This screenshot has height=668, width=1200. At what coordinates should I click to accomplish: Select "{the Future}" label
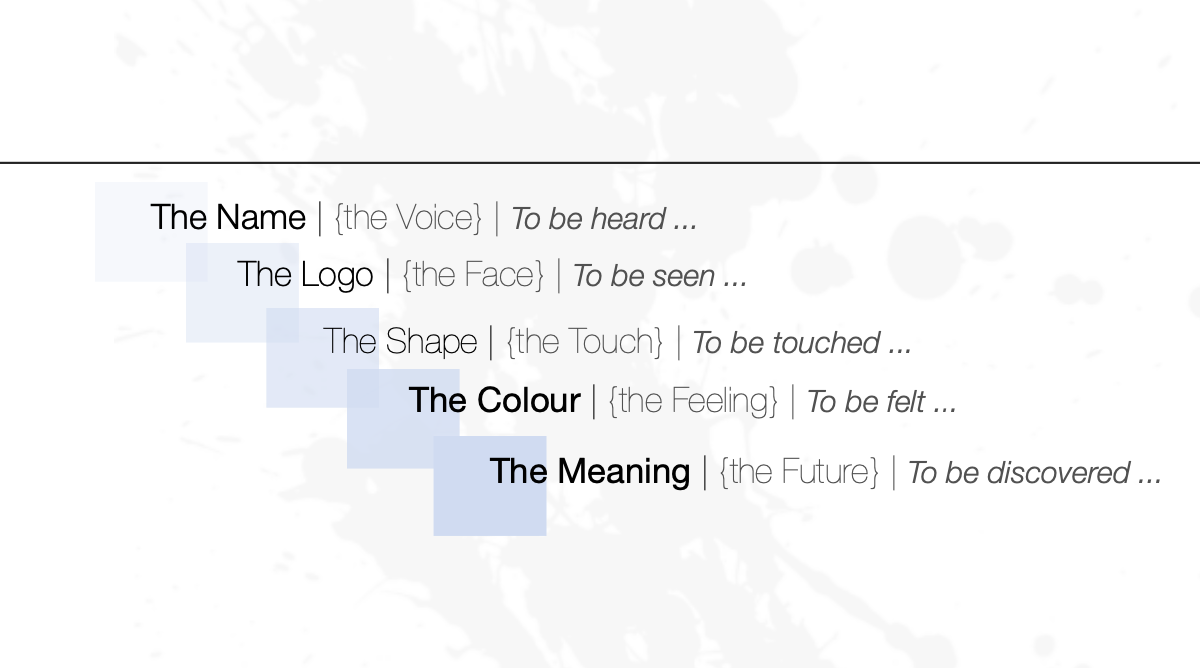[799, 471]
